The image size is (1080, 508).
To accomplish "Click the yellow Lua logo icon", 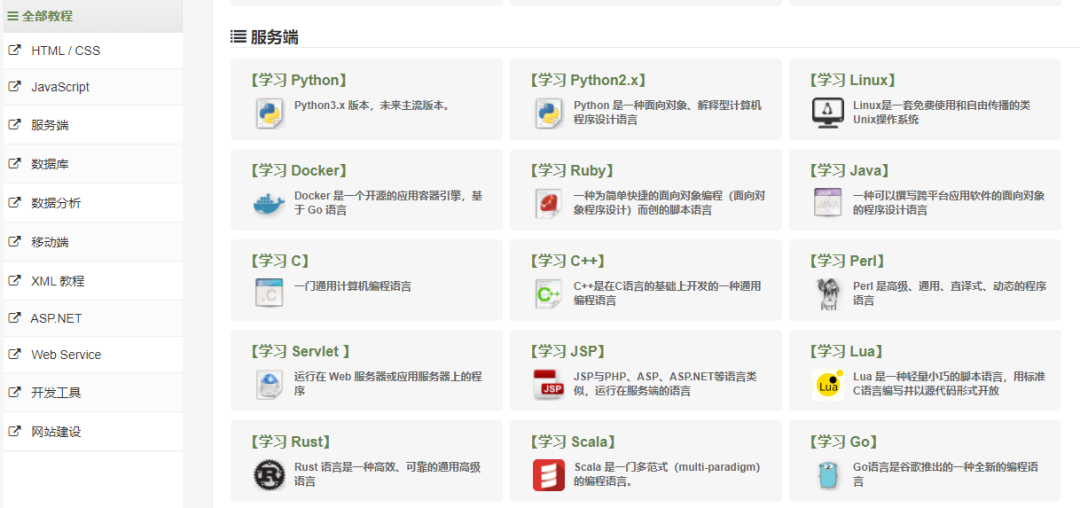I will (x=828, y=385).
